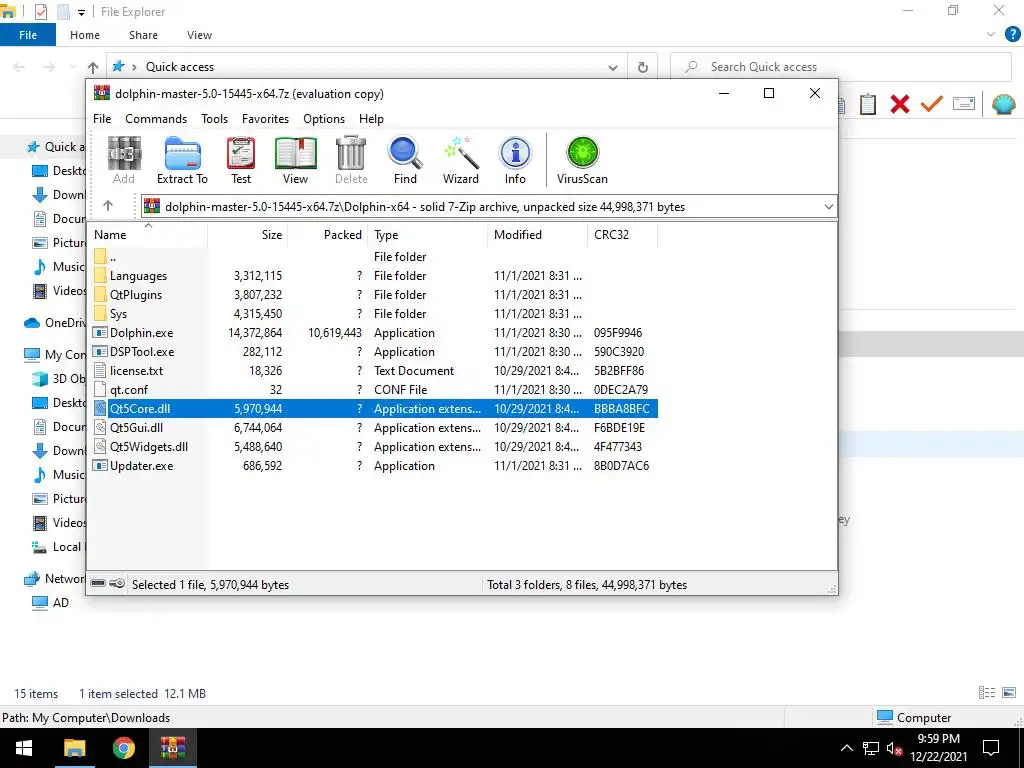Click the Test archive icon
Image resolution: width=1024 pixels, height=768 pixels.
241,161
